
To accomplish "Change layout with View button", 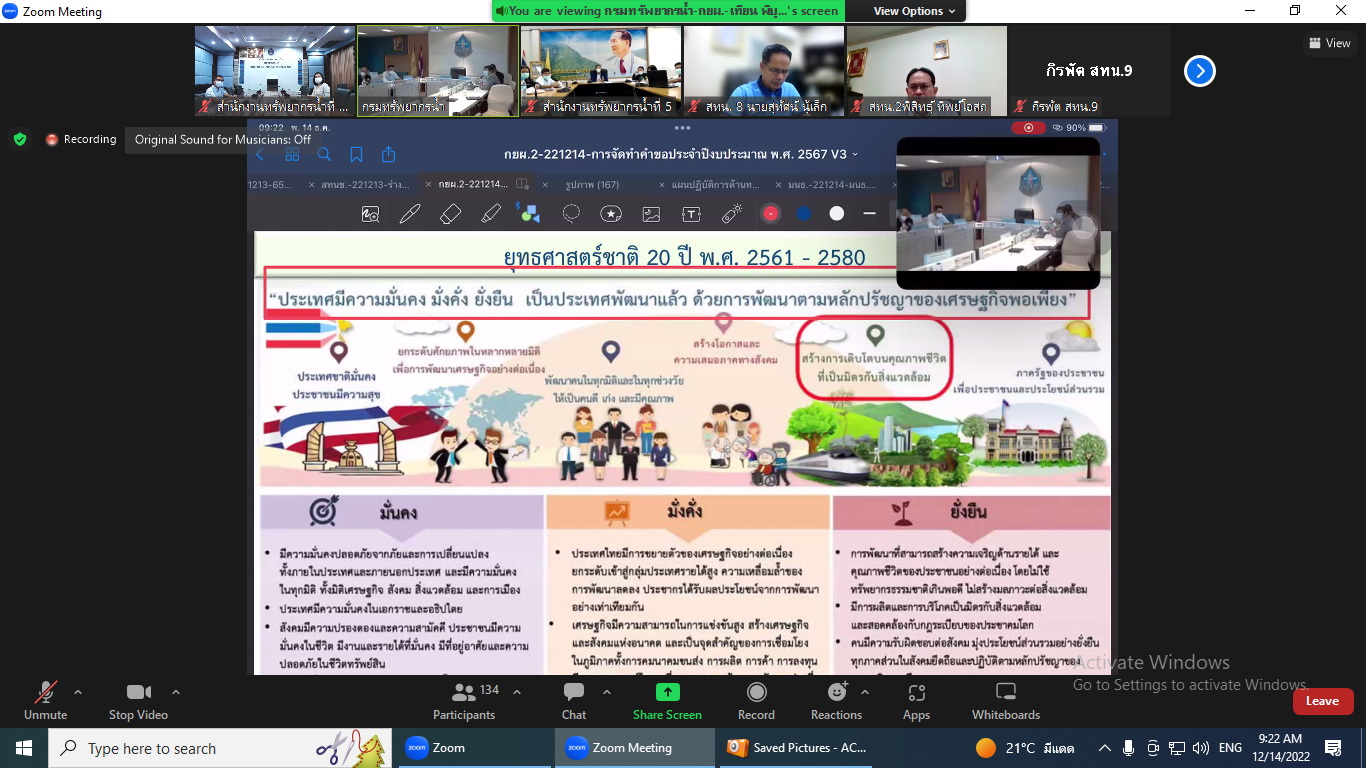I will (x=1329, y=43).
